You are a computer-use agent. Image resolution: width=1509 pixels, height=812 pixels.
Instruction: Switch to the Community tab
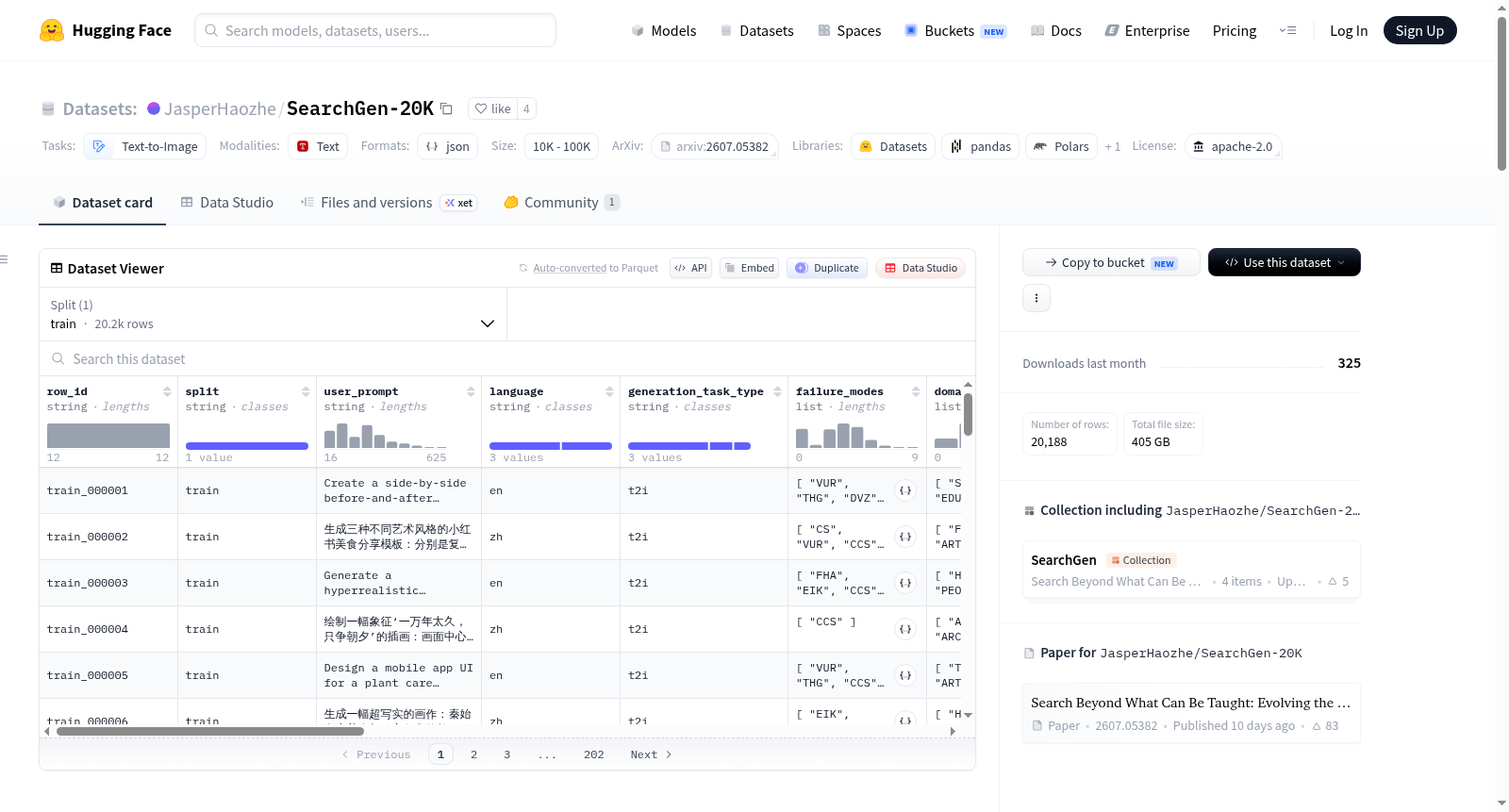561,202
